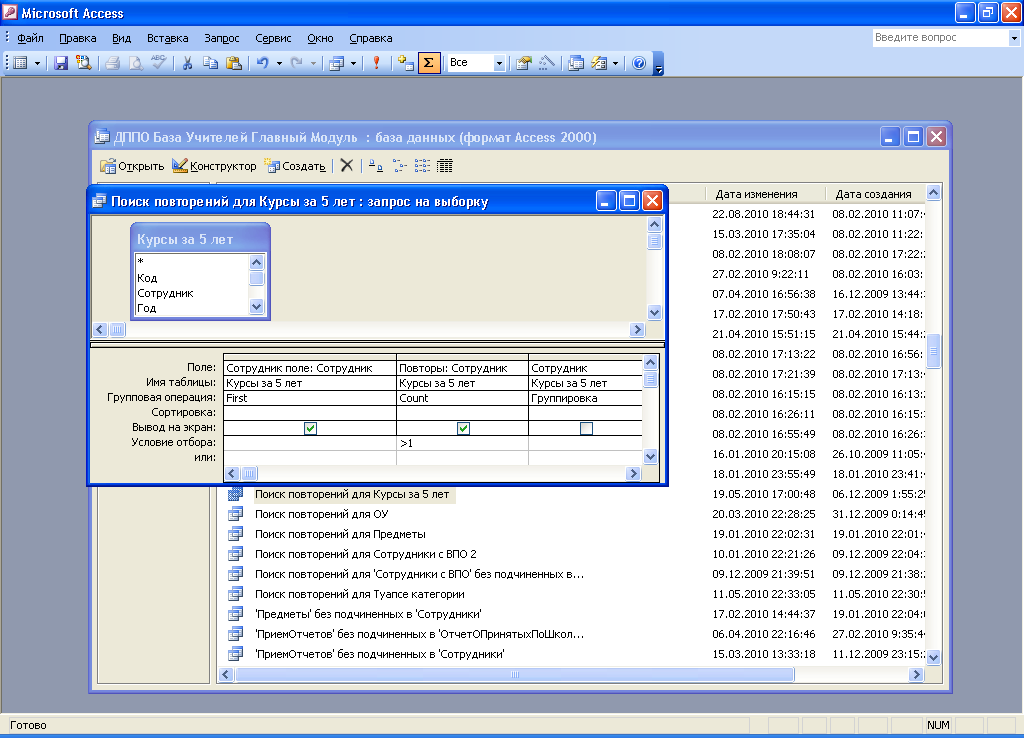Uncheck Show box for 'Сотрудник поле' column

pos(310,428)
